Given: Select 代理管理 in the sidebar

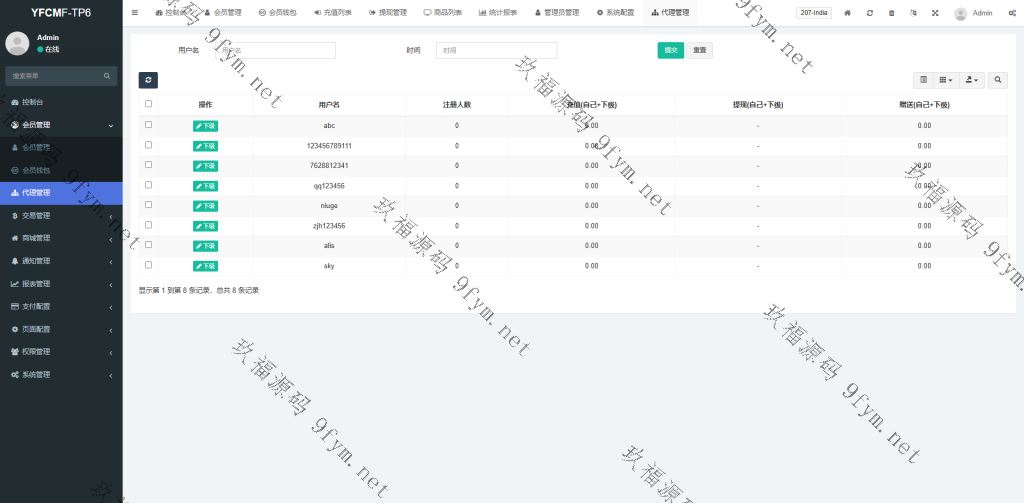Looking at the screenshot, I should (61, 193).
